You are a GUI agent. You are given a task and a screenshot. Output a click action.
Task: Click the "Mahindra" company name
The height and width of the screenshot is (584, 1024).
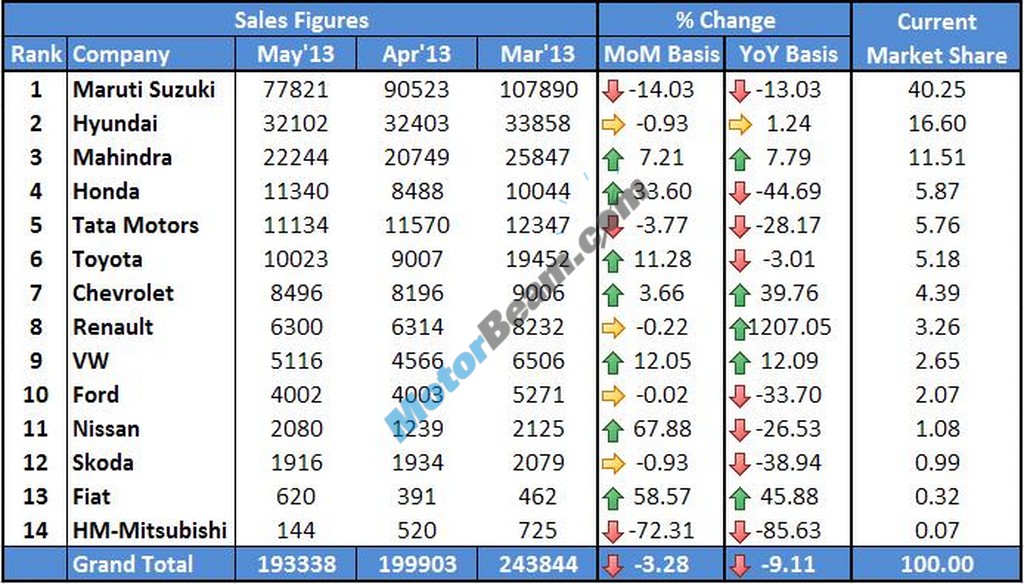click(x=122, y=157)
